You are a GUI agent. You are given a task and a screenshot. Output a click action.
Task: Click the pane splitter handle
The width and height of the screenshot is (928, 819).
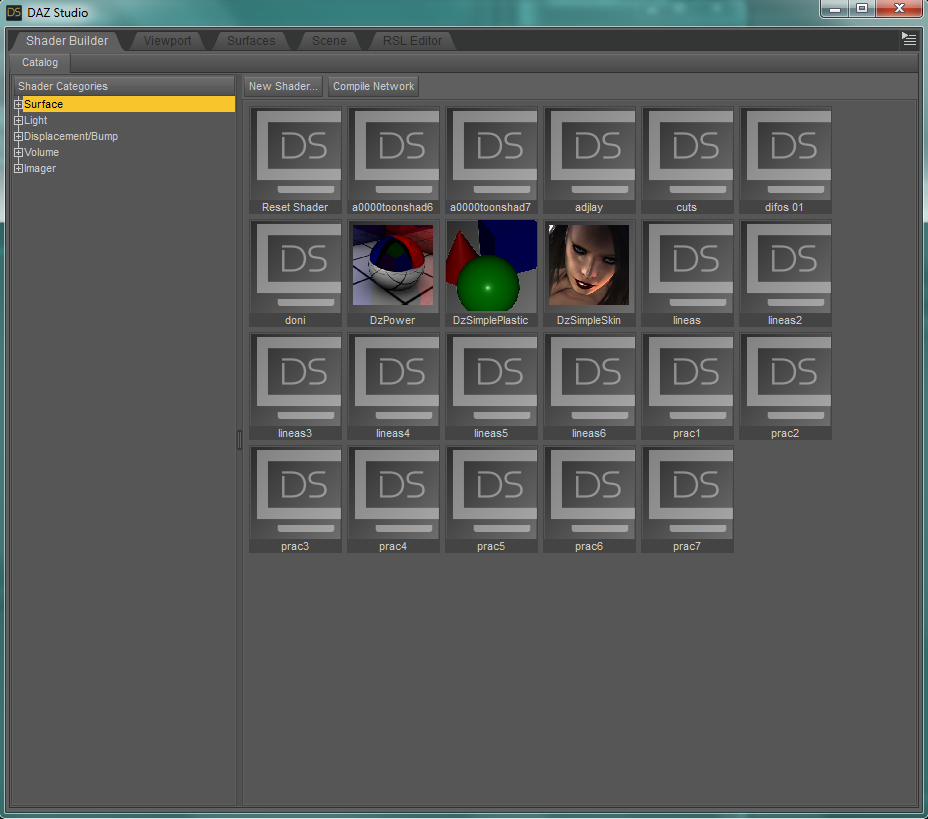click(x=239, y=440)
